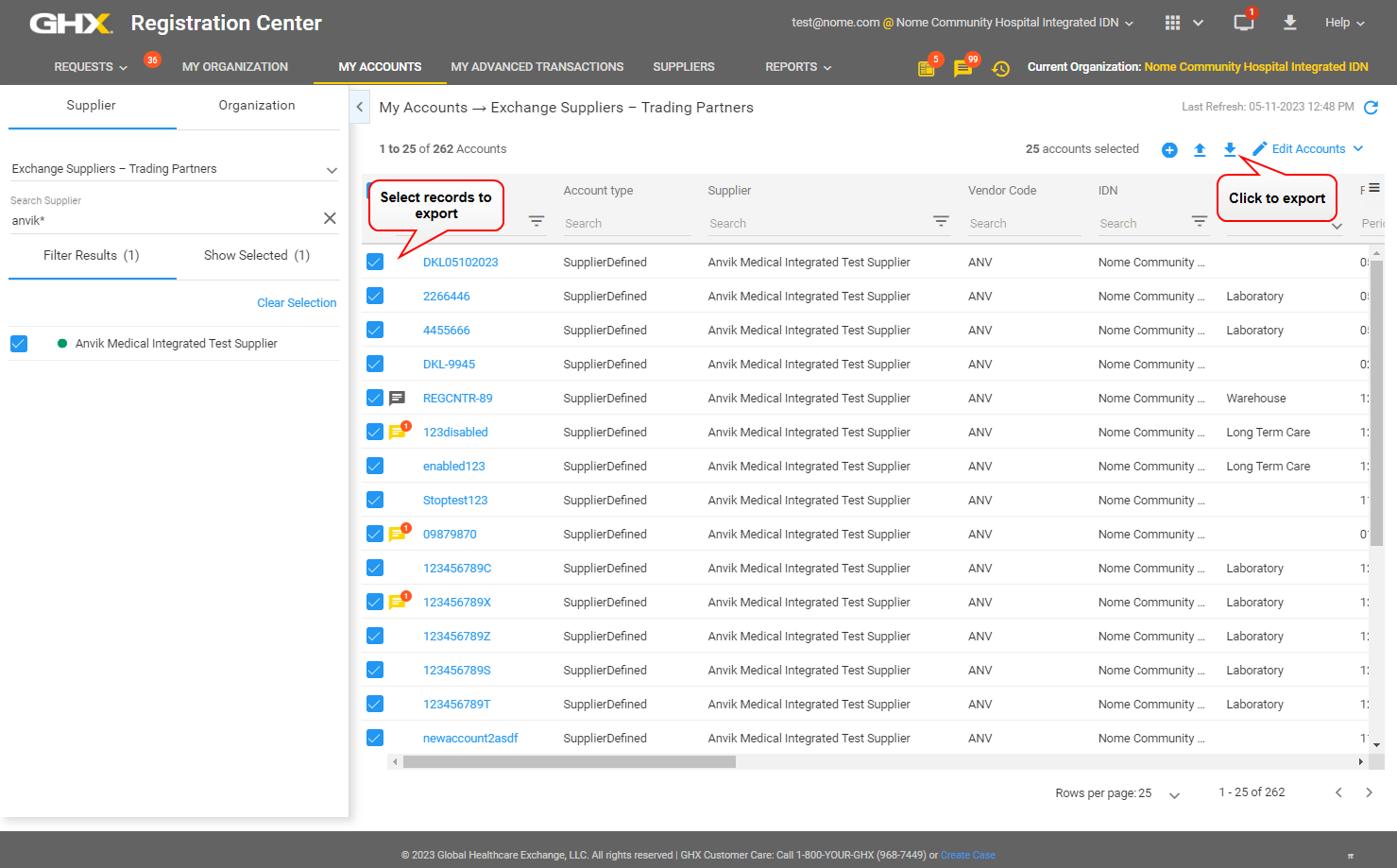Screen dimensions: 1397x868
Task: Click the Search Supplier input field
Action: tap(164, 220)
